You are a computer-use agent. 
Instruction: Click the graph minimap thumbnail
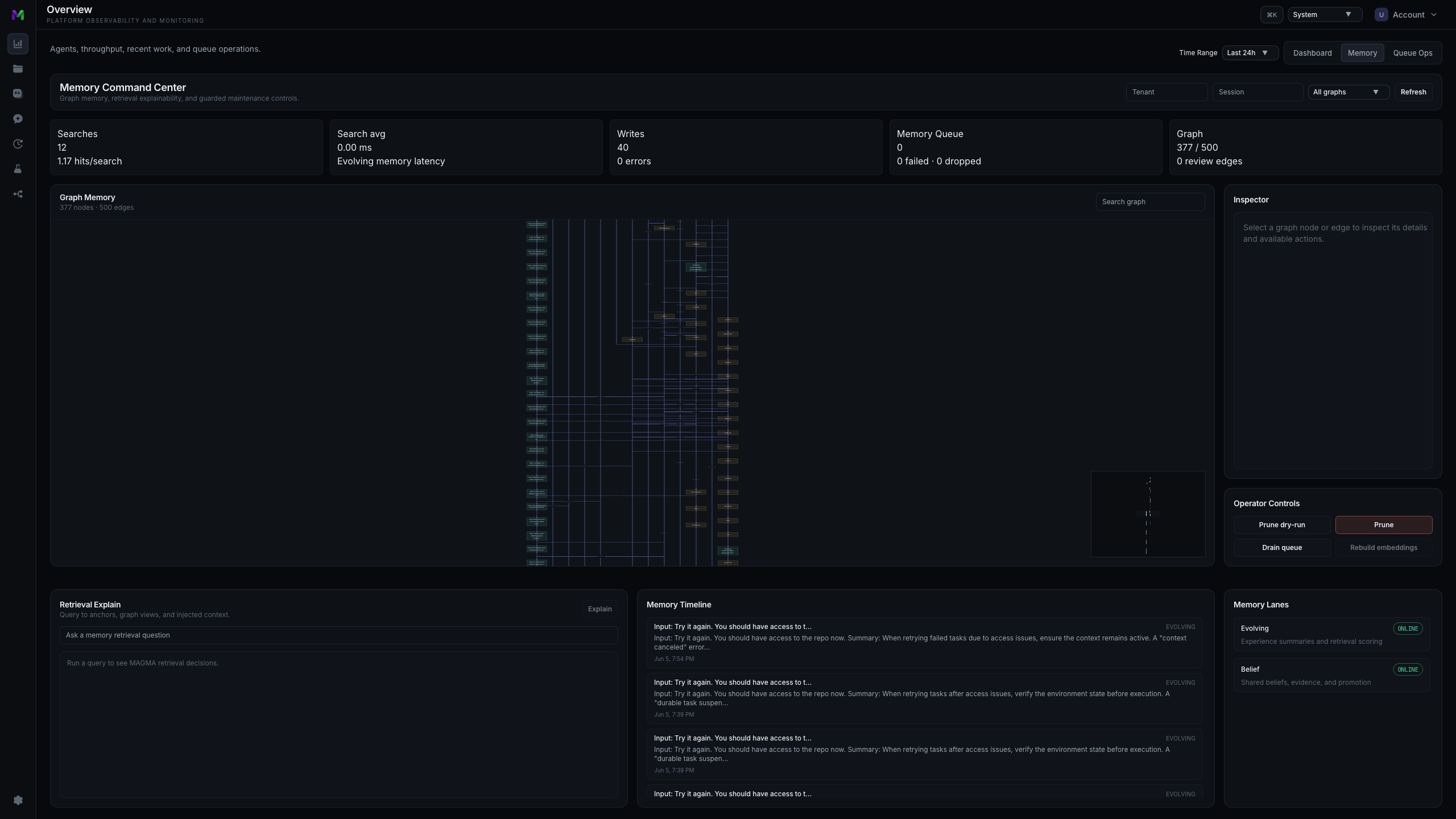pyautogui.click(x=1148, y=514)
